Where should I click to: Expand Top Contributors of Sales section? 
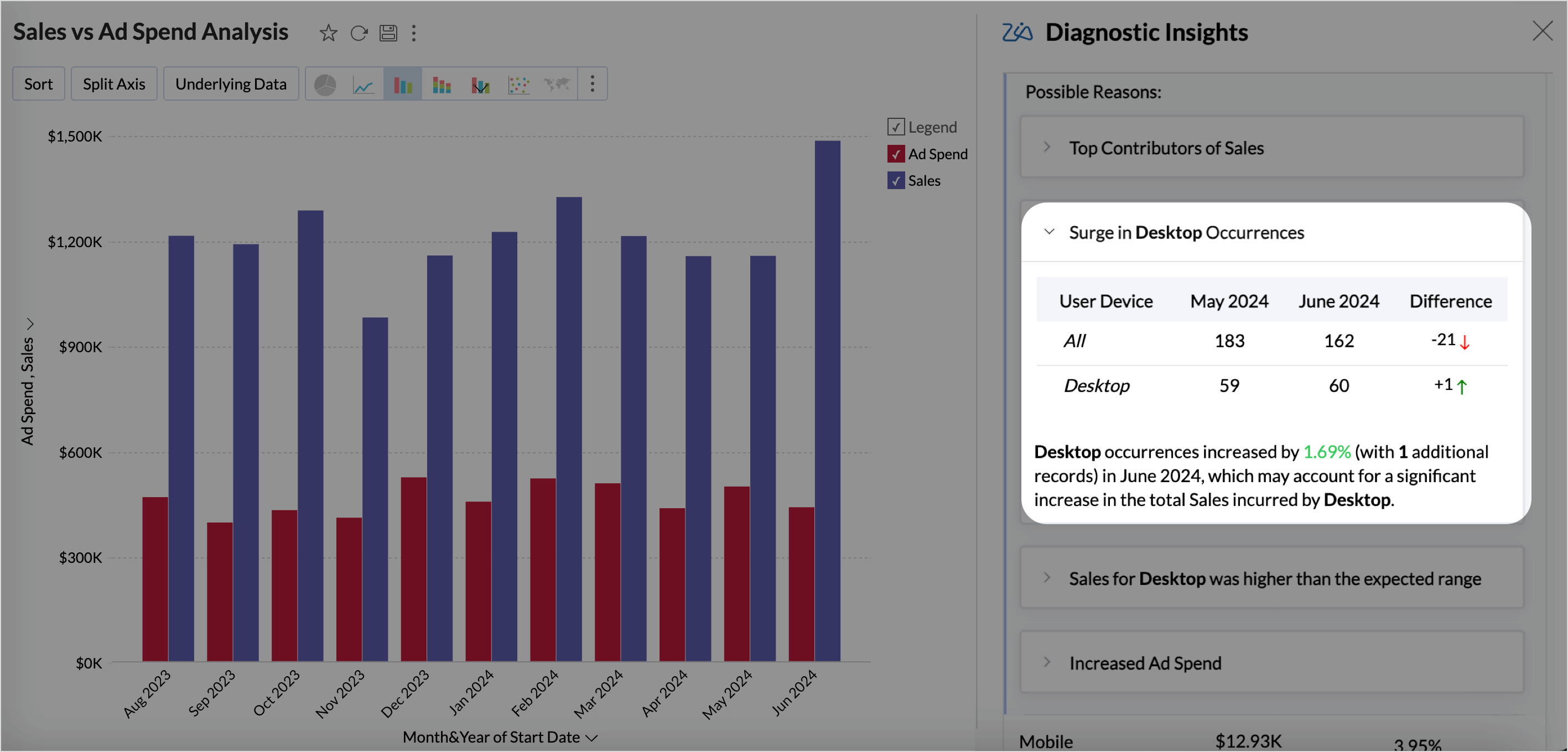click(x=1166, y=148)
